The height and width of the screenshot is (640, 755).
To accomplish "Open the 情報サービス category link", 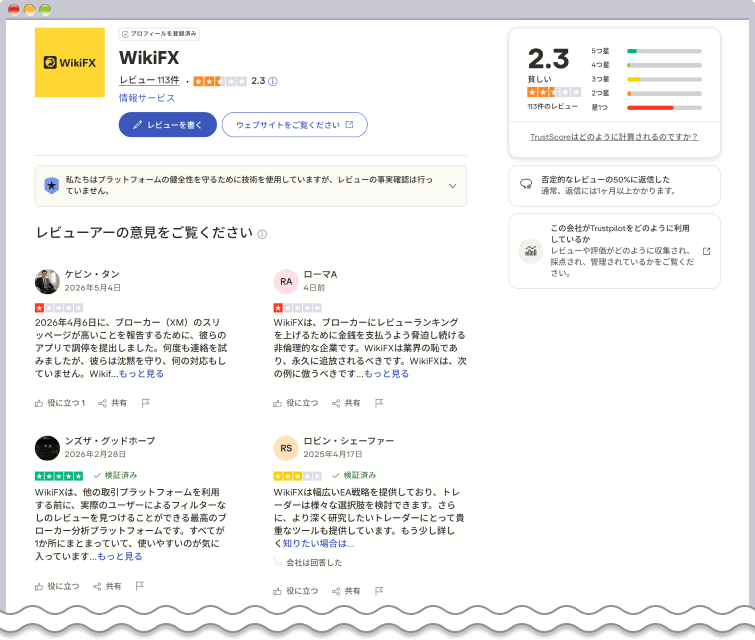I will pyautogui.click(x=147, y=98).
